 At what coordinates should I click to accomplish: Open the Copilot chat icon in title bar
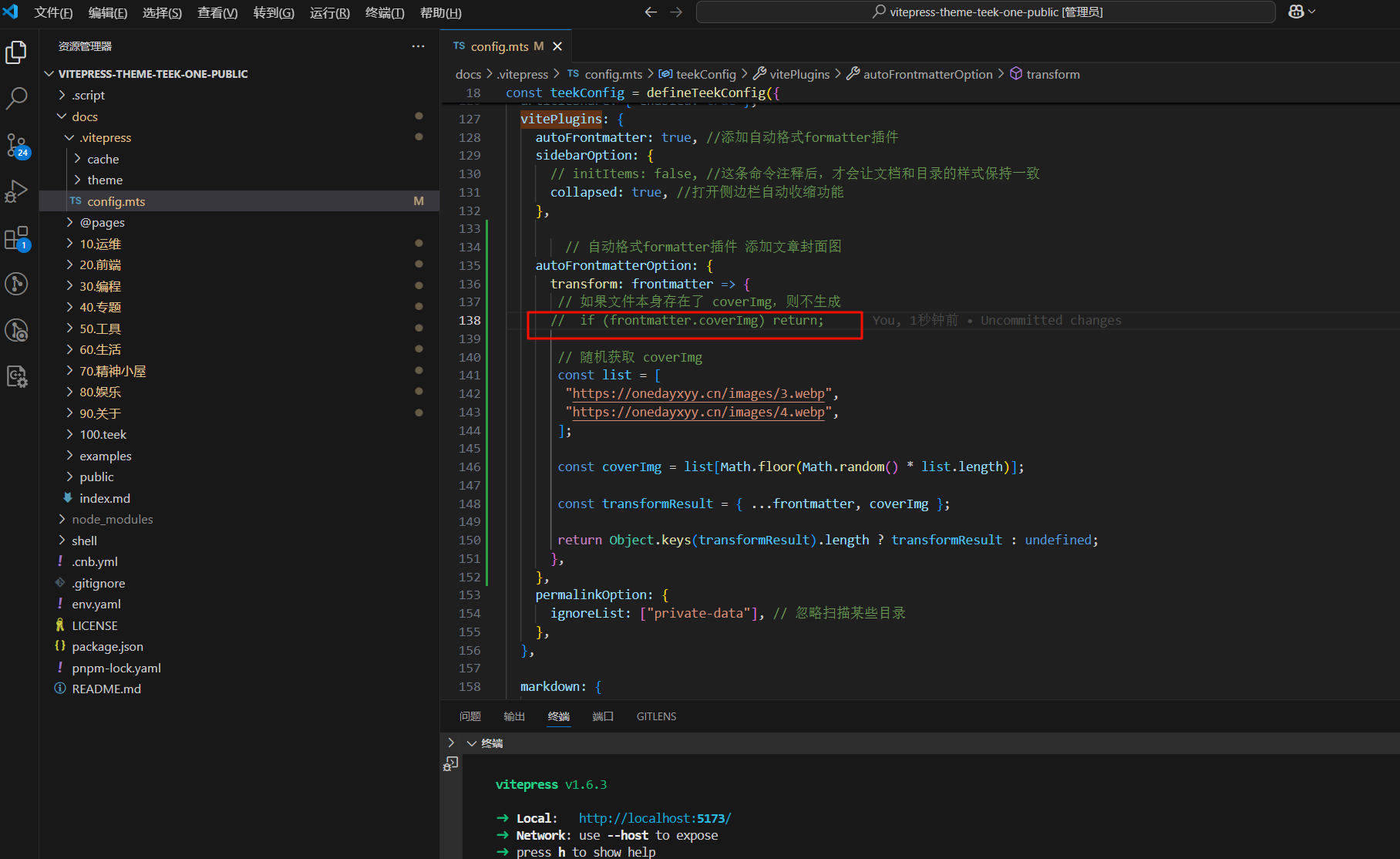coord(1296,12)
